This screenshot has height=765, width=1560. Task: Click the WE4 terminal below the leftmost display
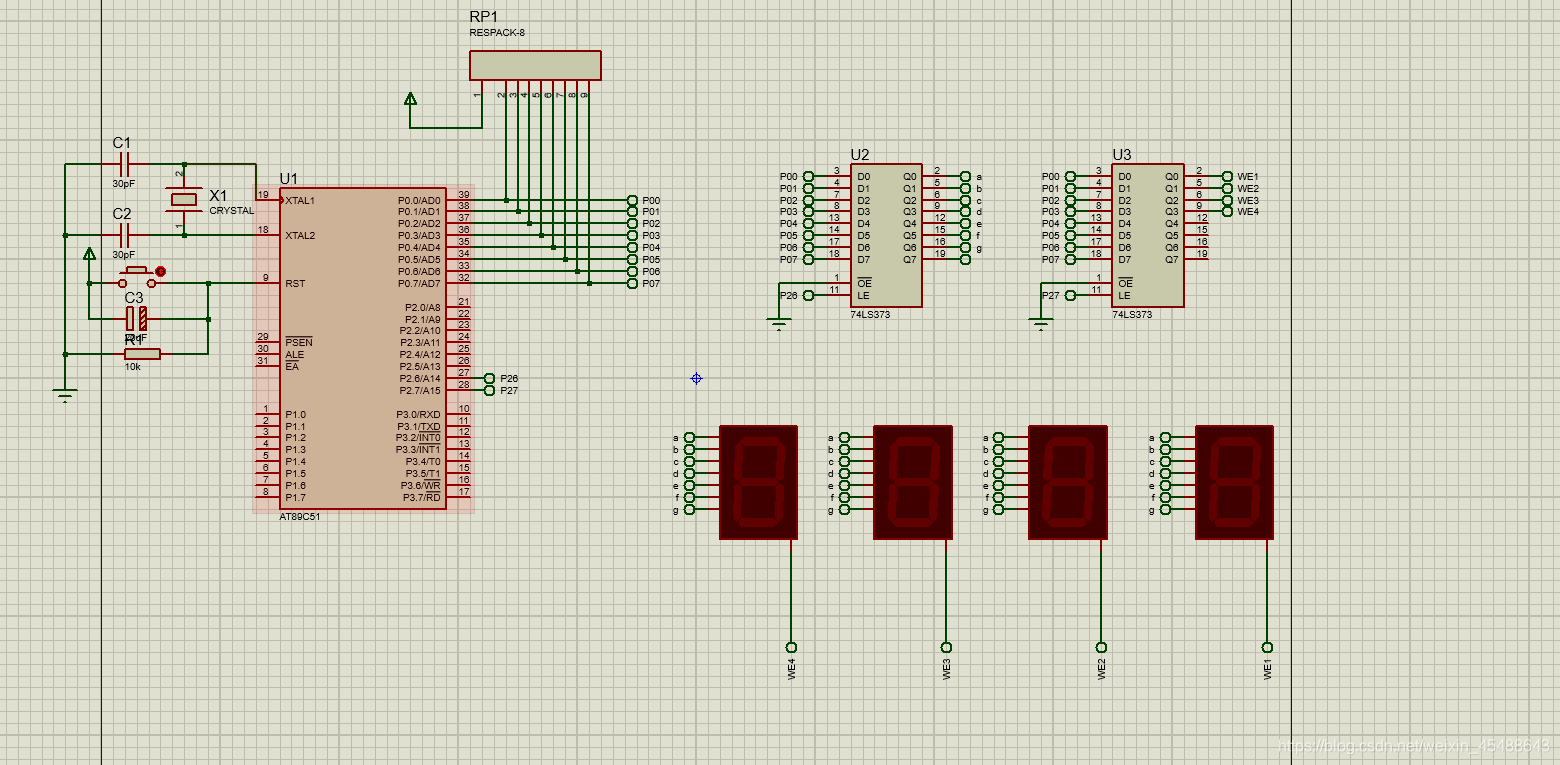(x=791, y=647)
